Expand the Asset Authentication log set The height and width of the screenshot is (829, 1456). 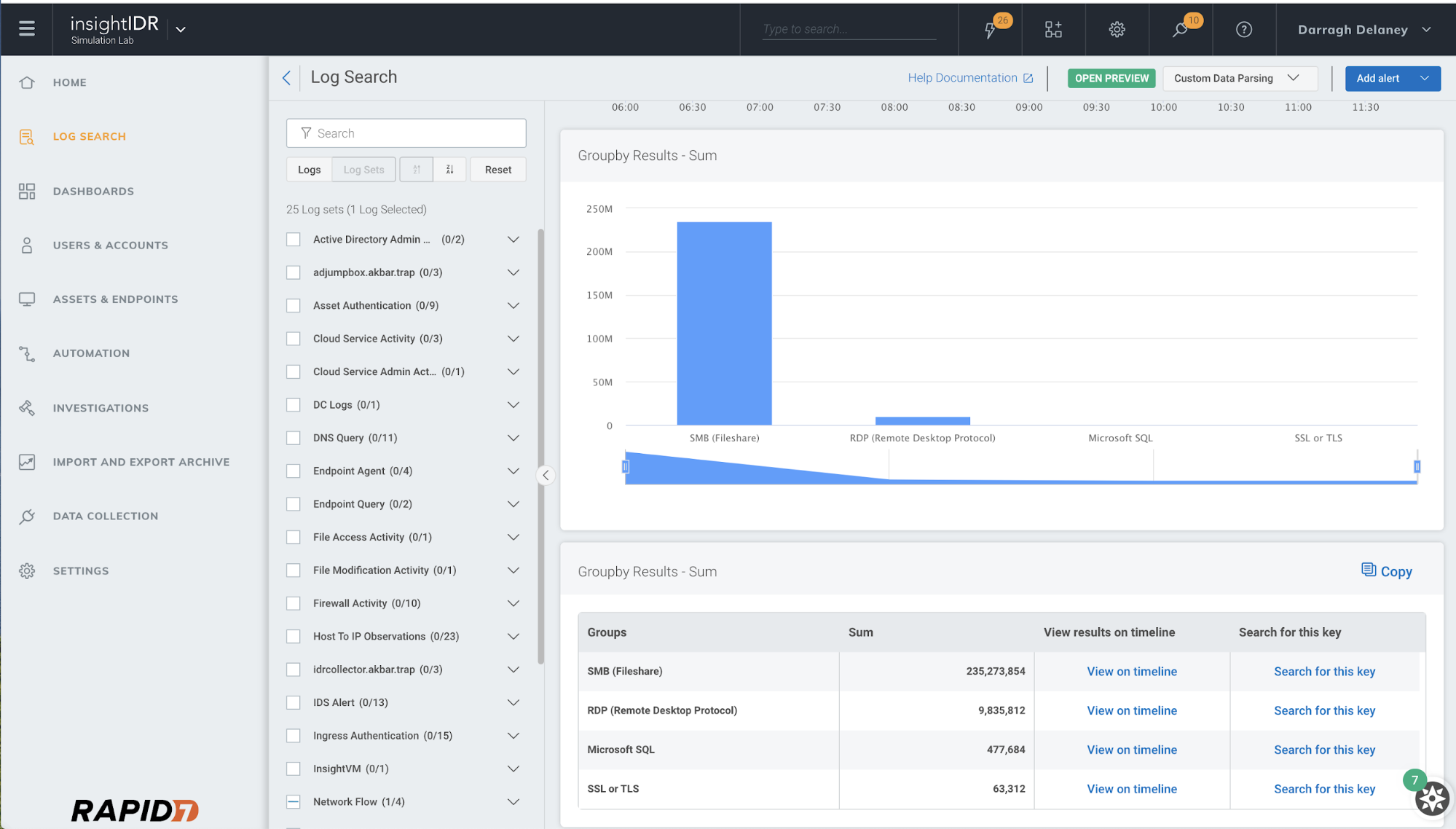point(513,306)
